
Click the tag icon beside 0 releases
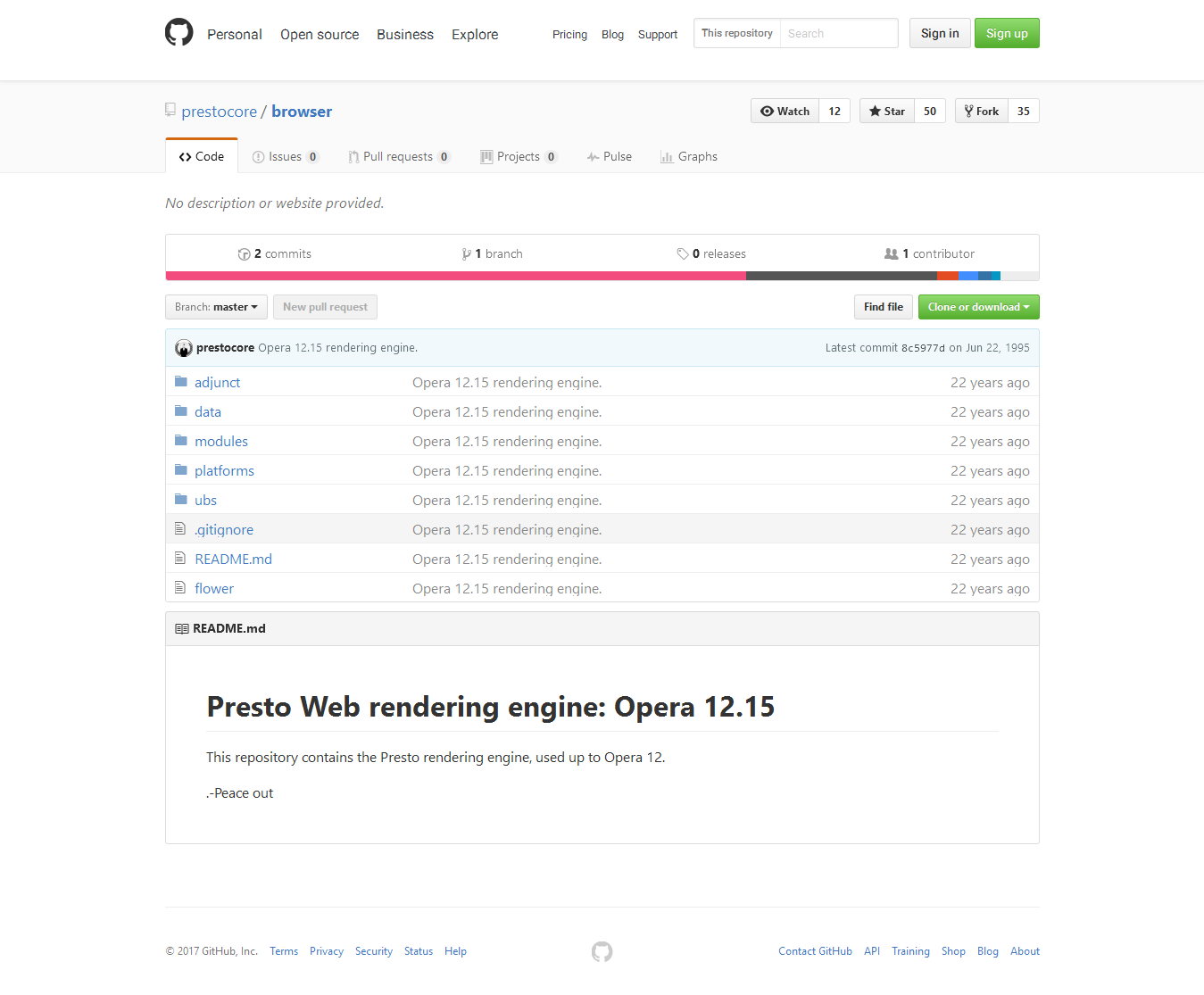[x=683, y=254]
